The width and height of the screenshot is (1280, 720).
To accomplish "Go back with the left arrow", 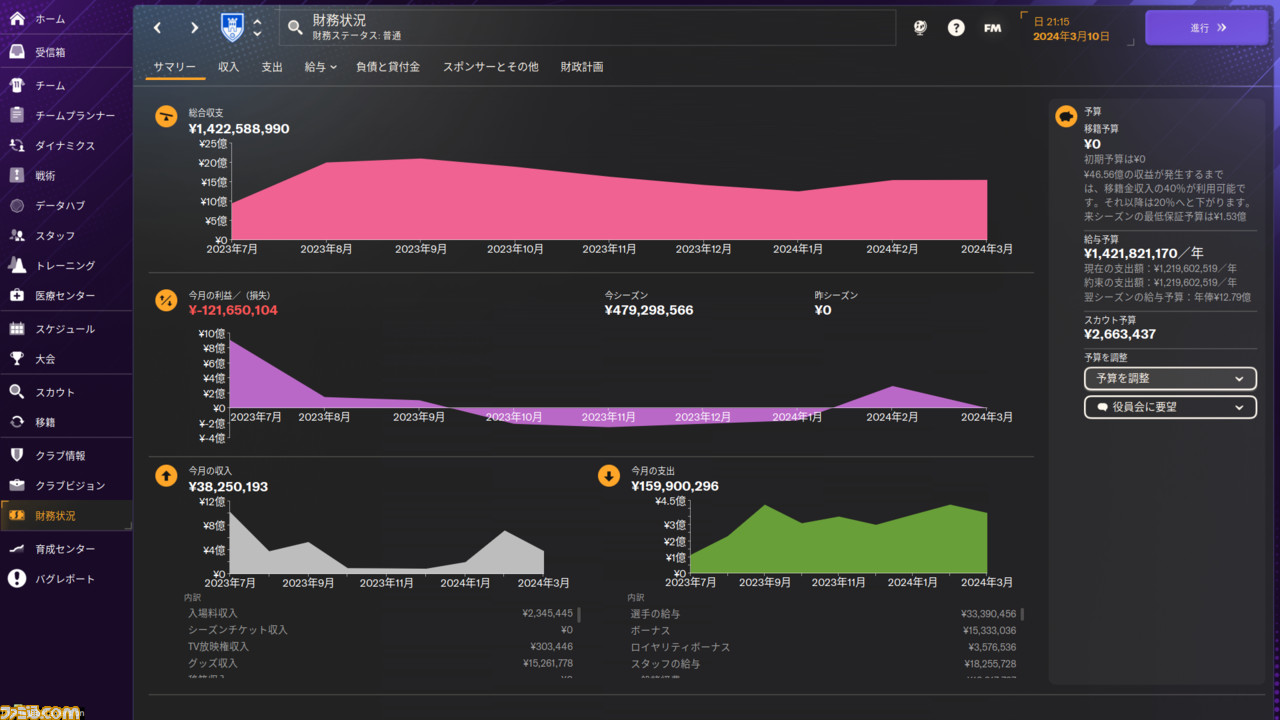I will click(x=158, y=28).
